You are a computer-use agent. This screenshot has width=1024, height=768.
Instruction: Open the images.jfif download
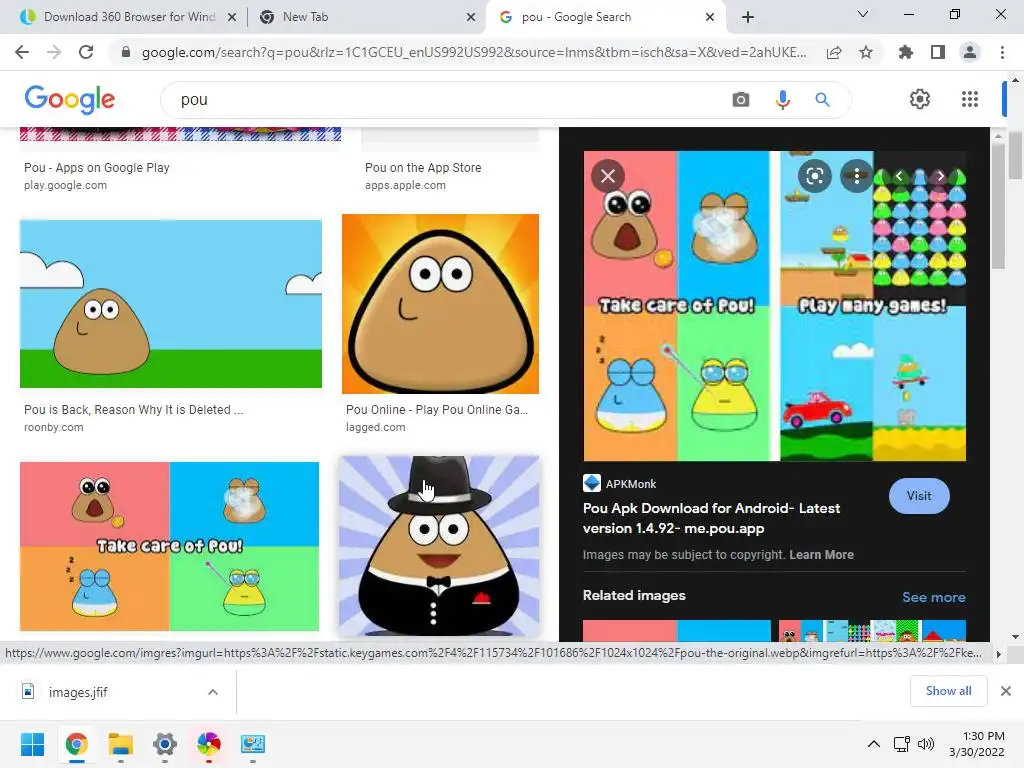[x=78, y=692]
